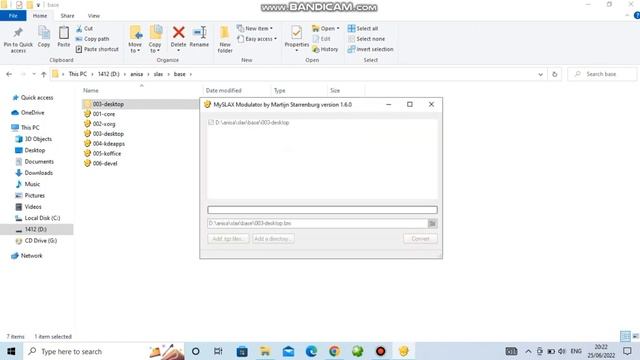Click Copy path command
The width and height of the screenshot is (640, 360).
[93, 39]
